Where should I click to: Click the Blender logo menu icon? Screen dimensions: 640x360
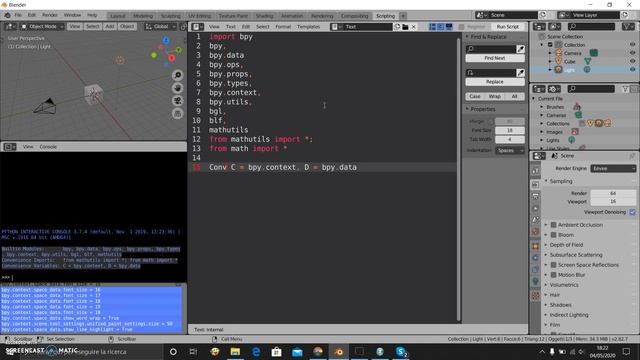coord(7,15)
